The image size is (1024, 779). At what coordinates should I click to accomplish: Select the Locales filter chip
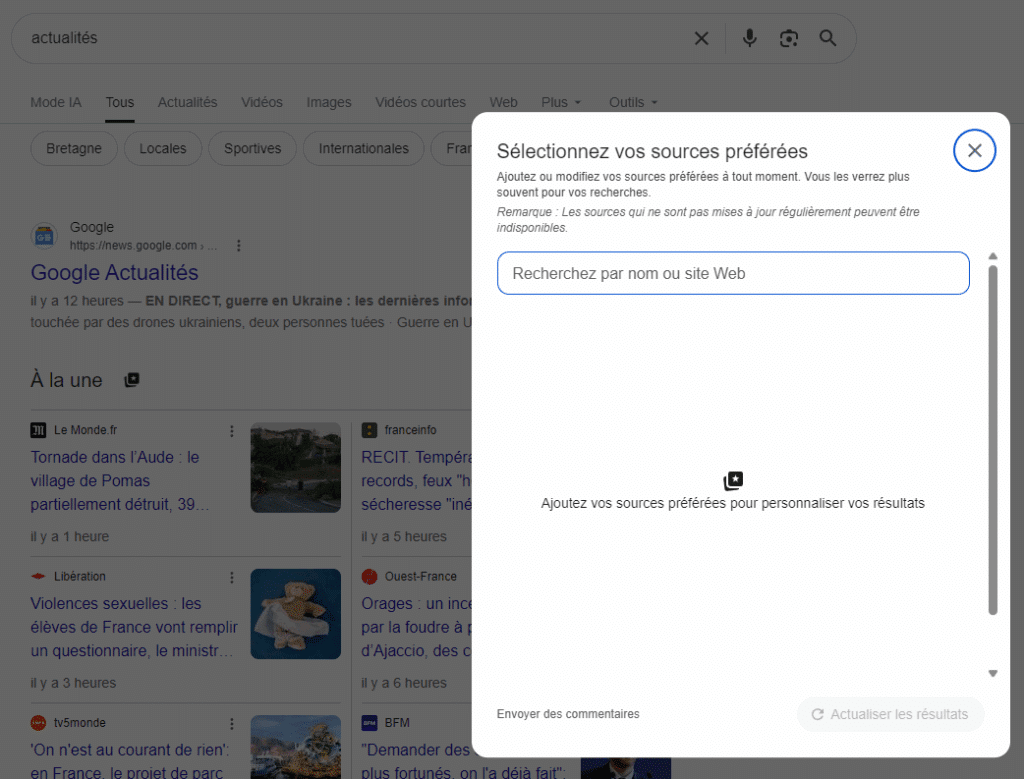coord(163,149)
